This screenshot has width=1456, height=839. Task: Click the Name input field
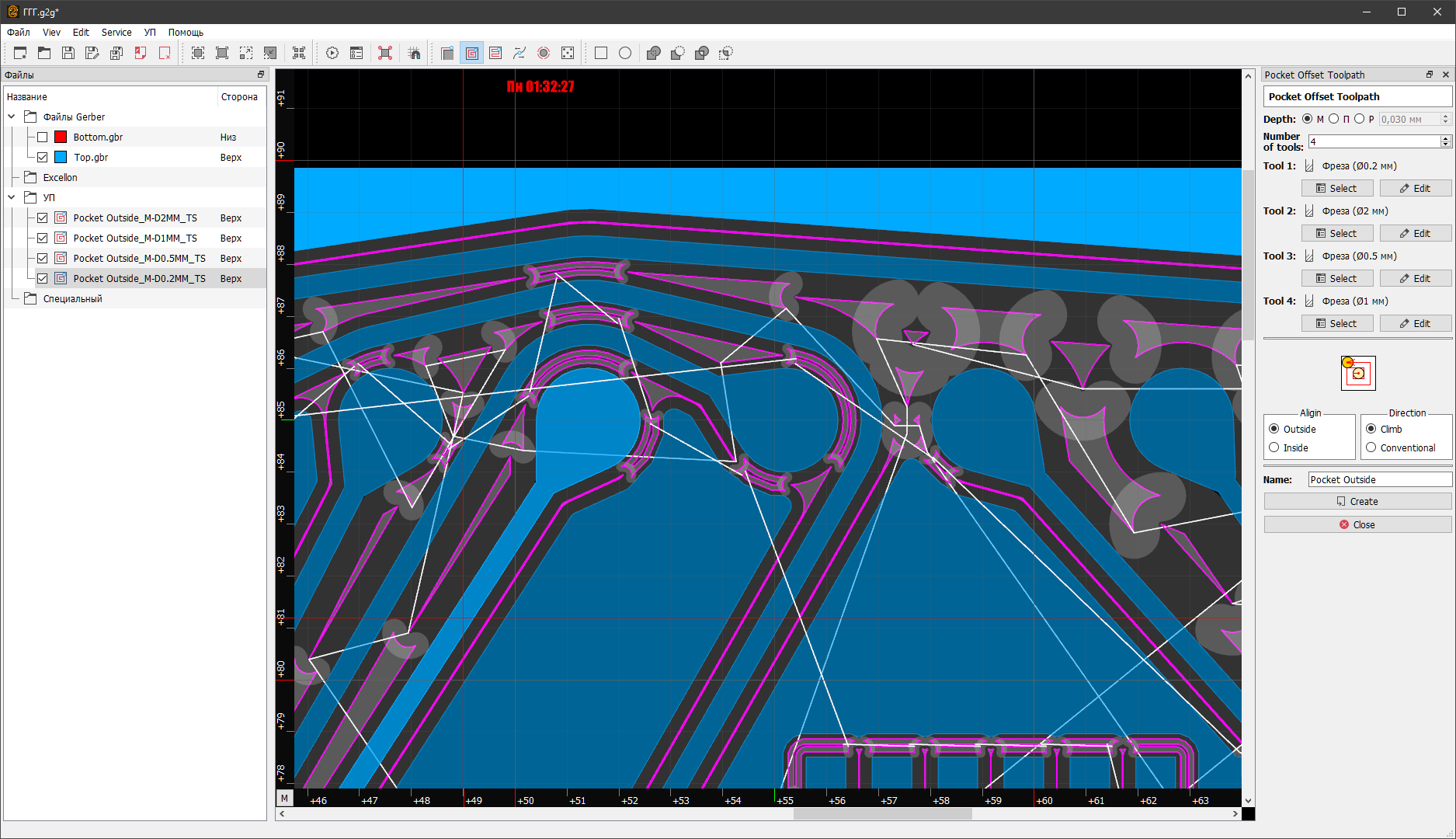1380,479
